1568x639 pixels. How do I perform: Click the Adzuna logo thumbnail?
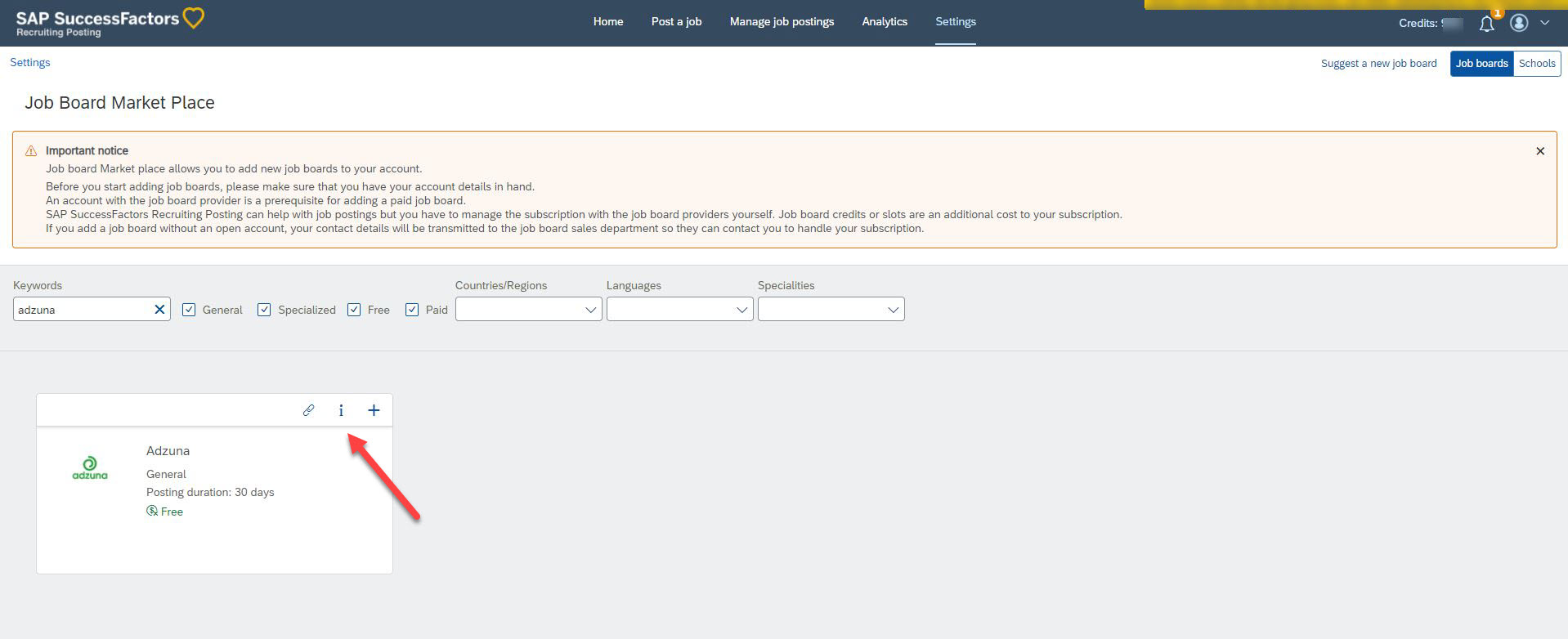click(90, 468)
